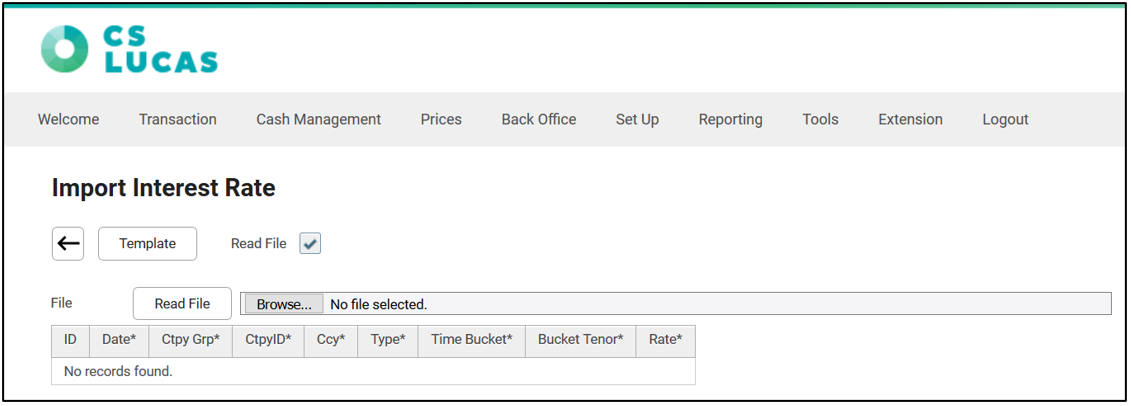Open the Reporting menu

click(730, 119)
